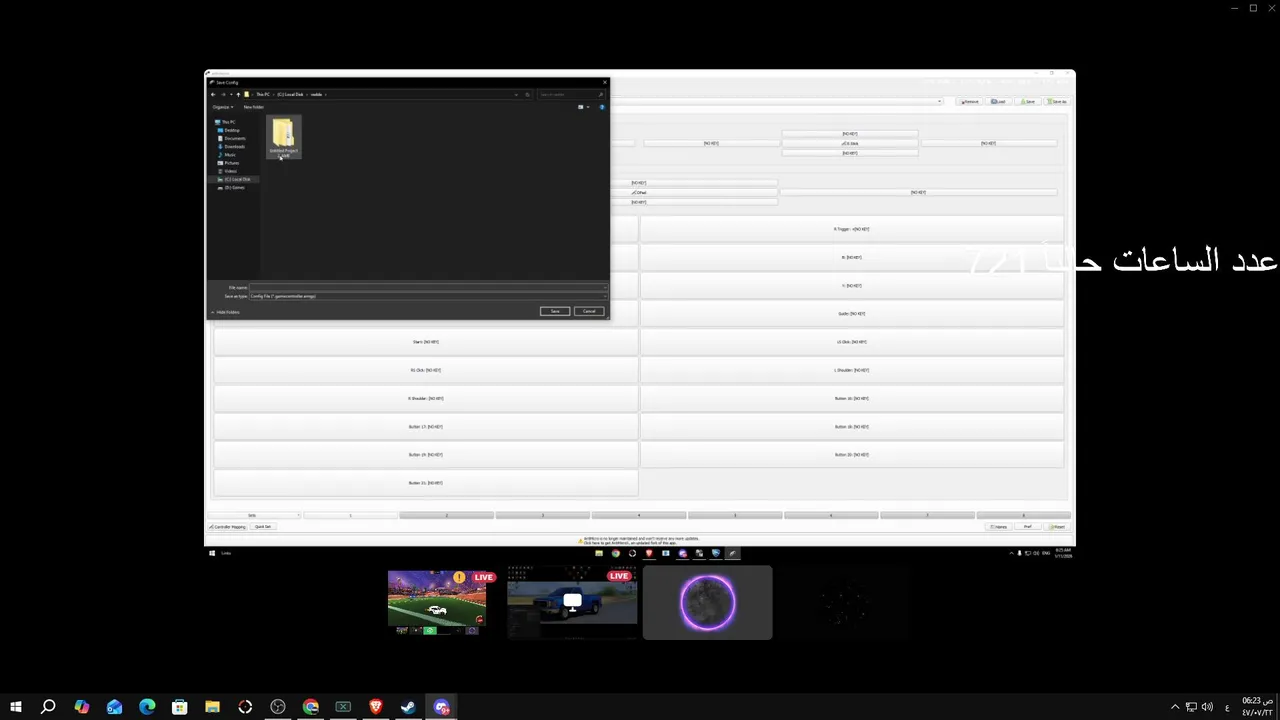Click the Start mapping button
The image size is (1280, 720).
(x=425, y=342)
